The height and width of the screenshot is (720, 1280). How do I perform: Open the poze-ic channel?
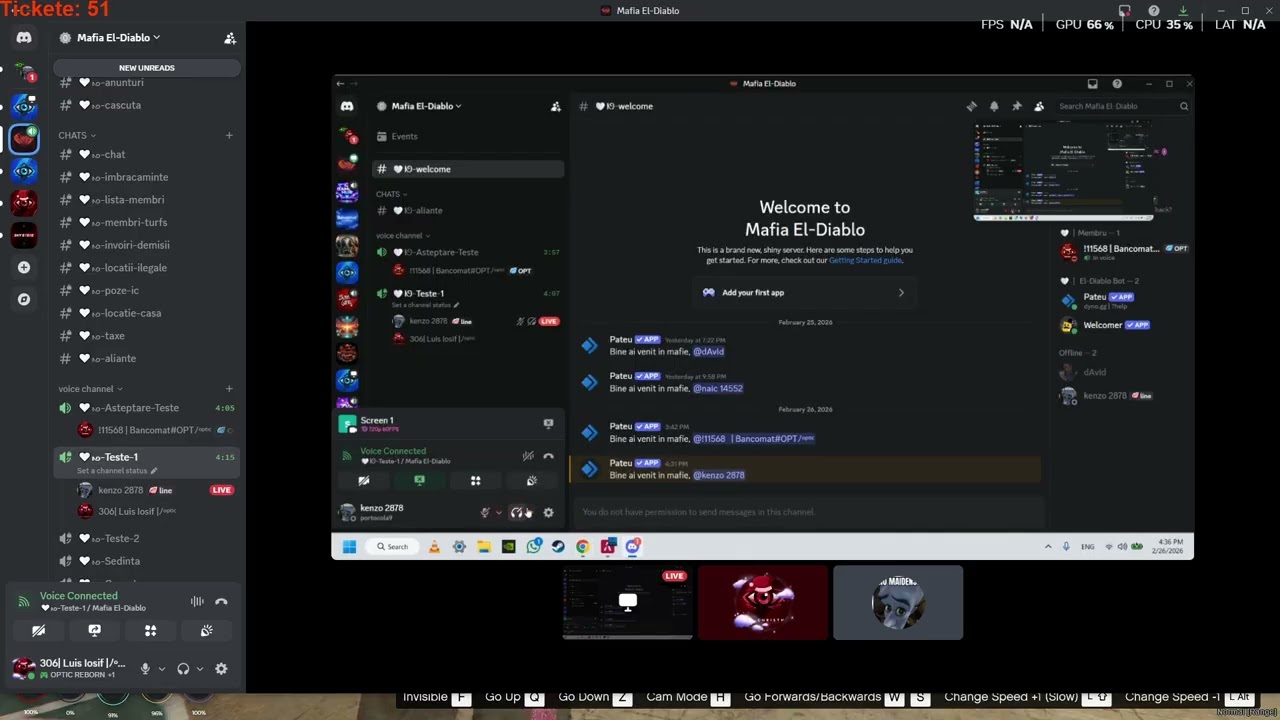click(x=146, y=290)
